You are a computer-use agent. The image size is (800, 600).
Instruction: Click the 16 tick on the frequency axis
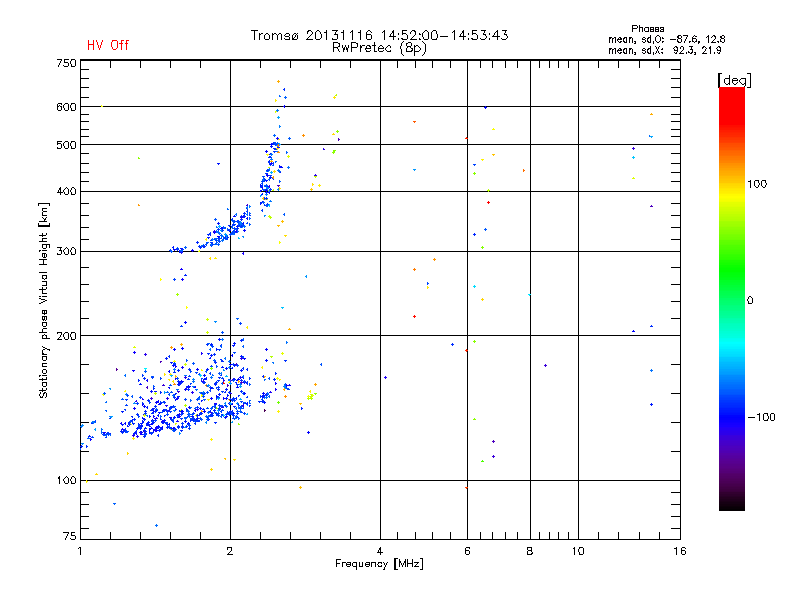(x=679, y=552)
